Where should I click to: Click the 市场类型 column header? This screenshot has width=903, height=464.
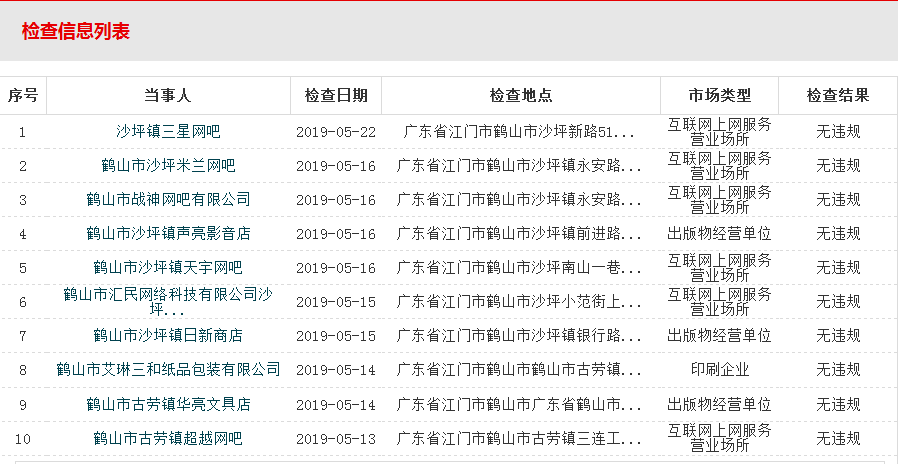(x=719, y=96)
